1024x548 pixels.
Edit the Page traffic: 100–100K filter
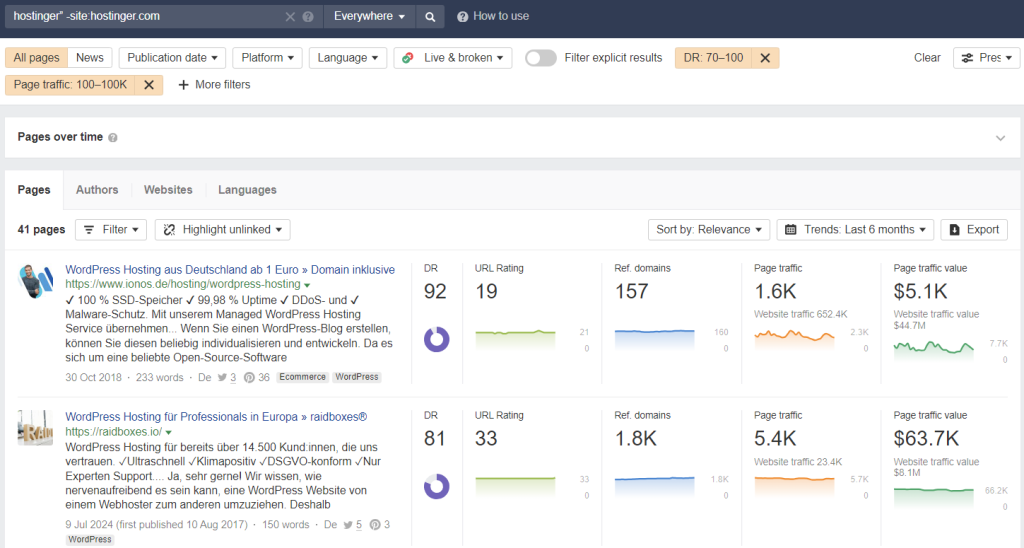(70, 84)
